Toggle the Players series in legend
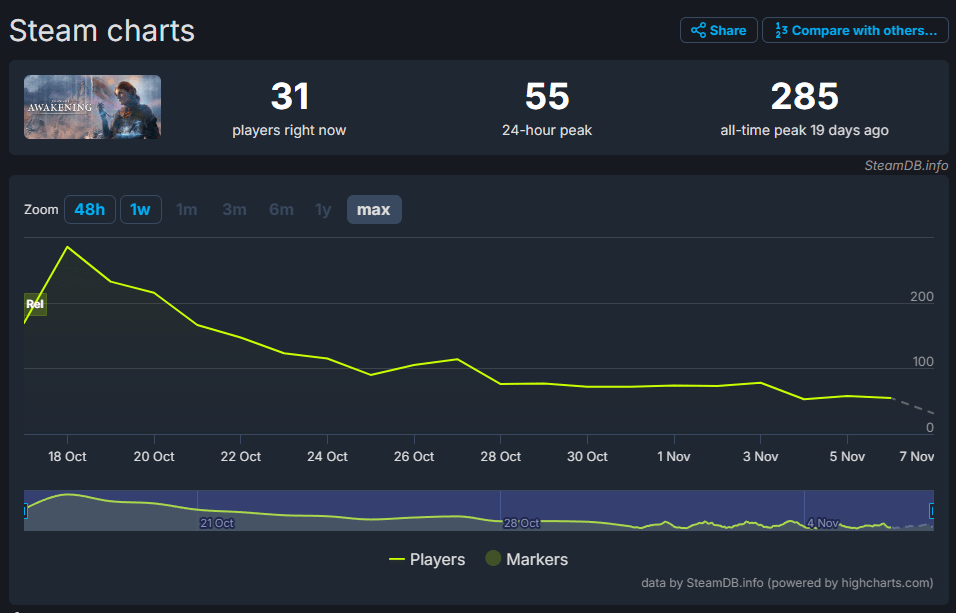Screen dimensions: 956x613 coord(427,559)
